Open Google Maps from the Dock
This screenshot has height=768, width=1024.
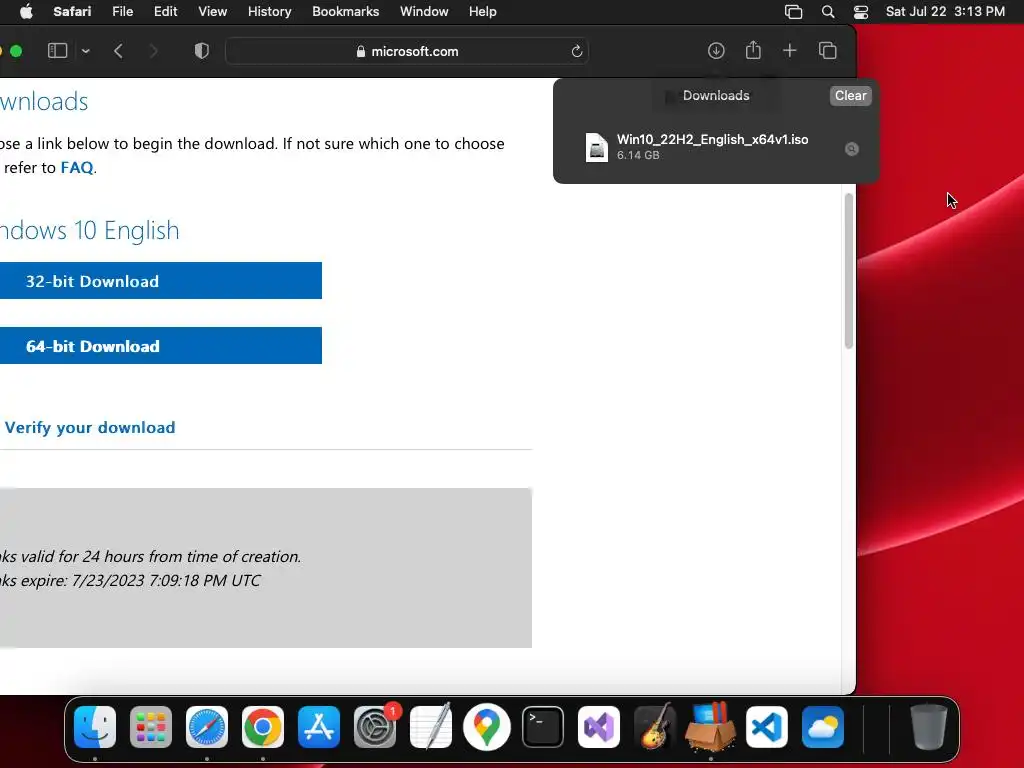[487, 727]
